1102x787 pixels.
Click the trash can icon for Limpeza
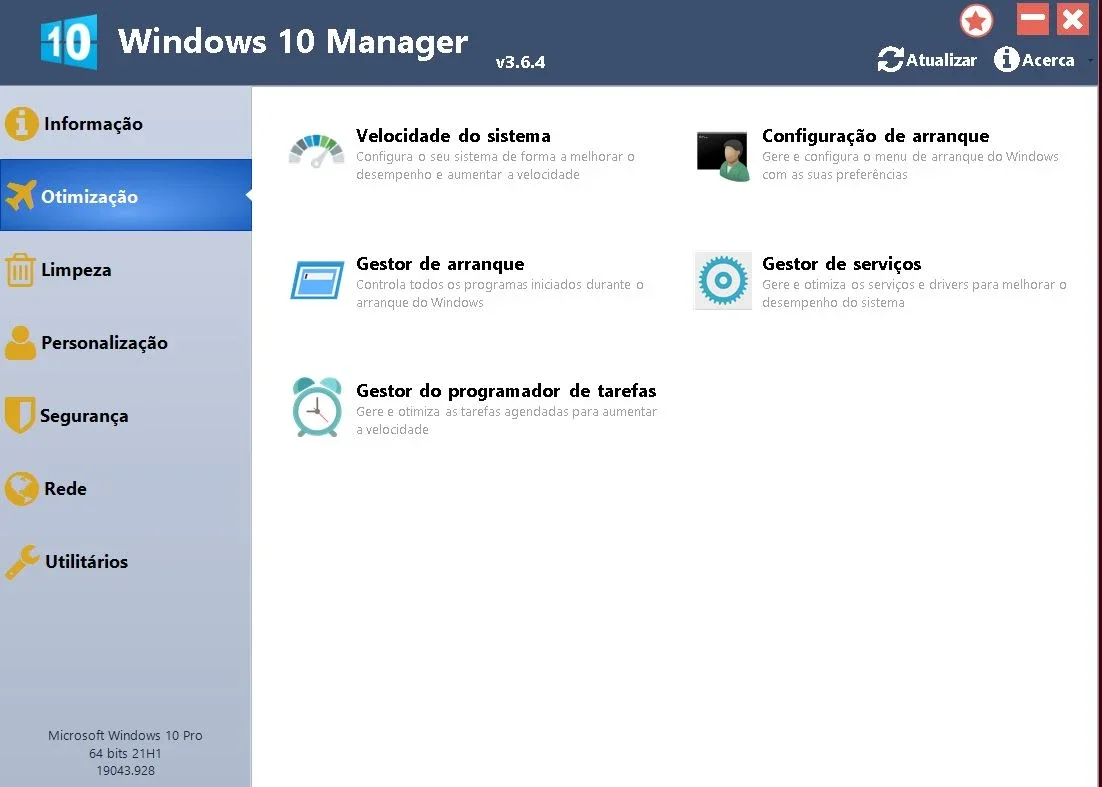coord(20,270)
